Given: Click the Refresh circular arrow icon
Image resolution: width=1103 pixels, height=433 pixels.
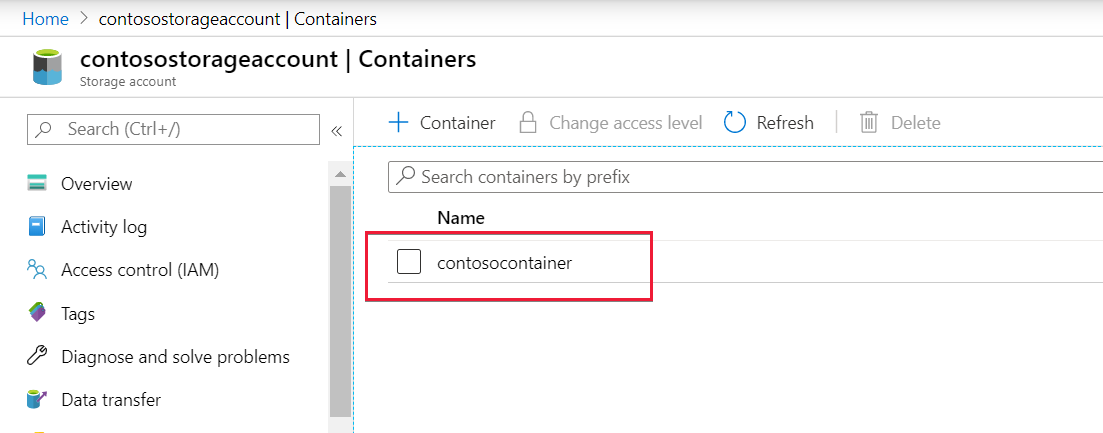Looking at the screenshot, I should tap(736, 123).
